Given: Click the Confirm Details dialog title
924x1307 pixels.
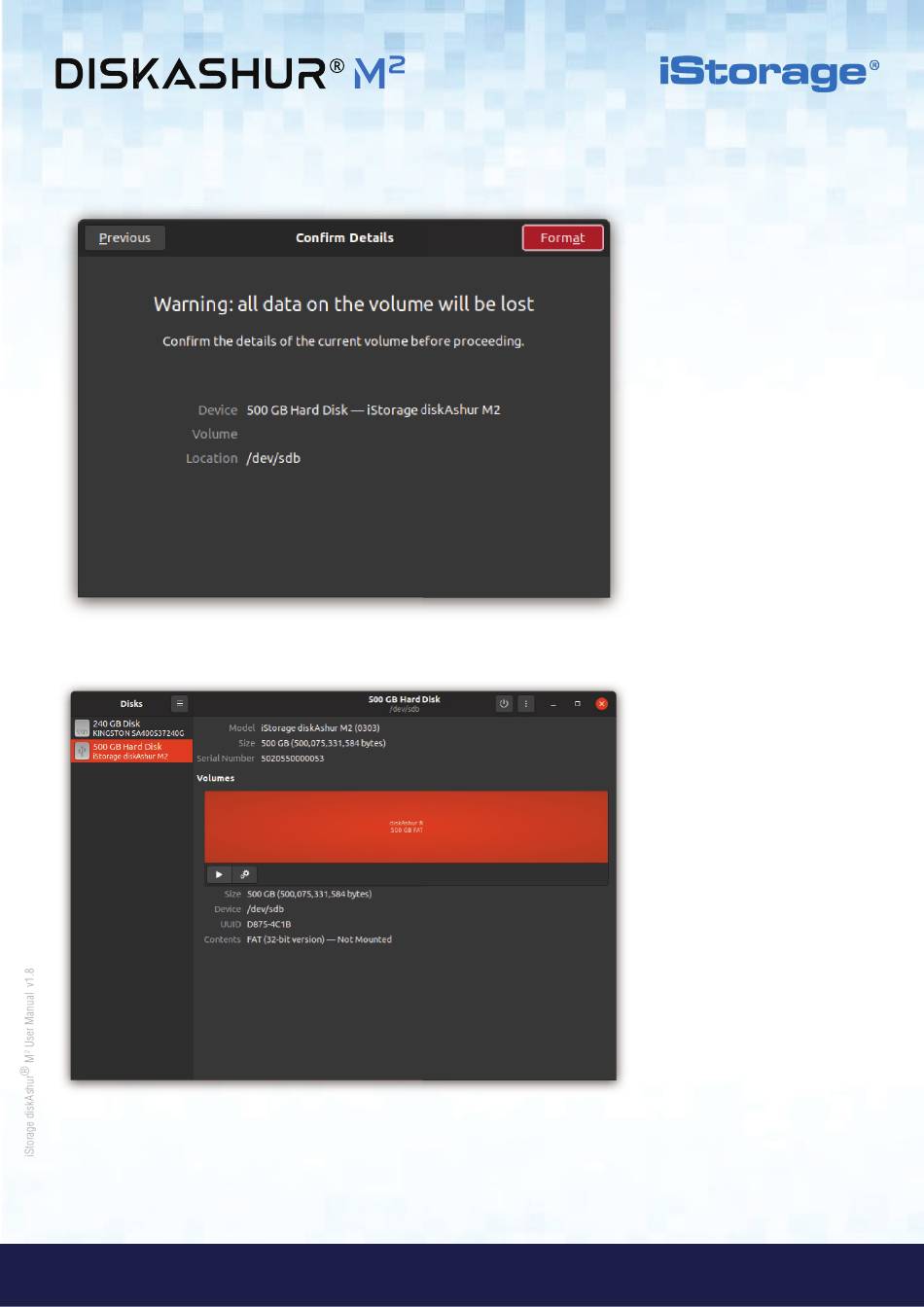Looking at the screenshot, I should point(344,238).
